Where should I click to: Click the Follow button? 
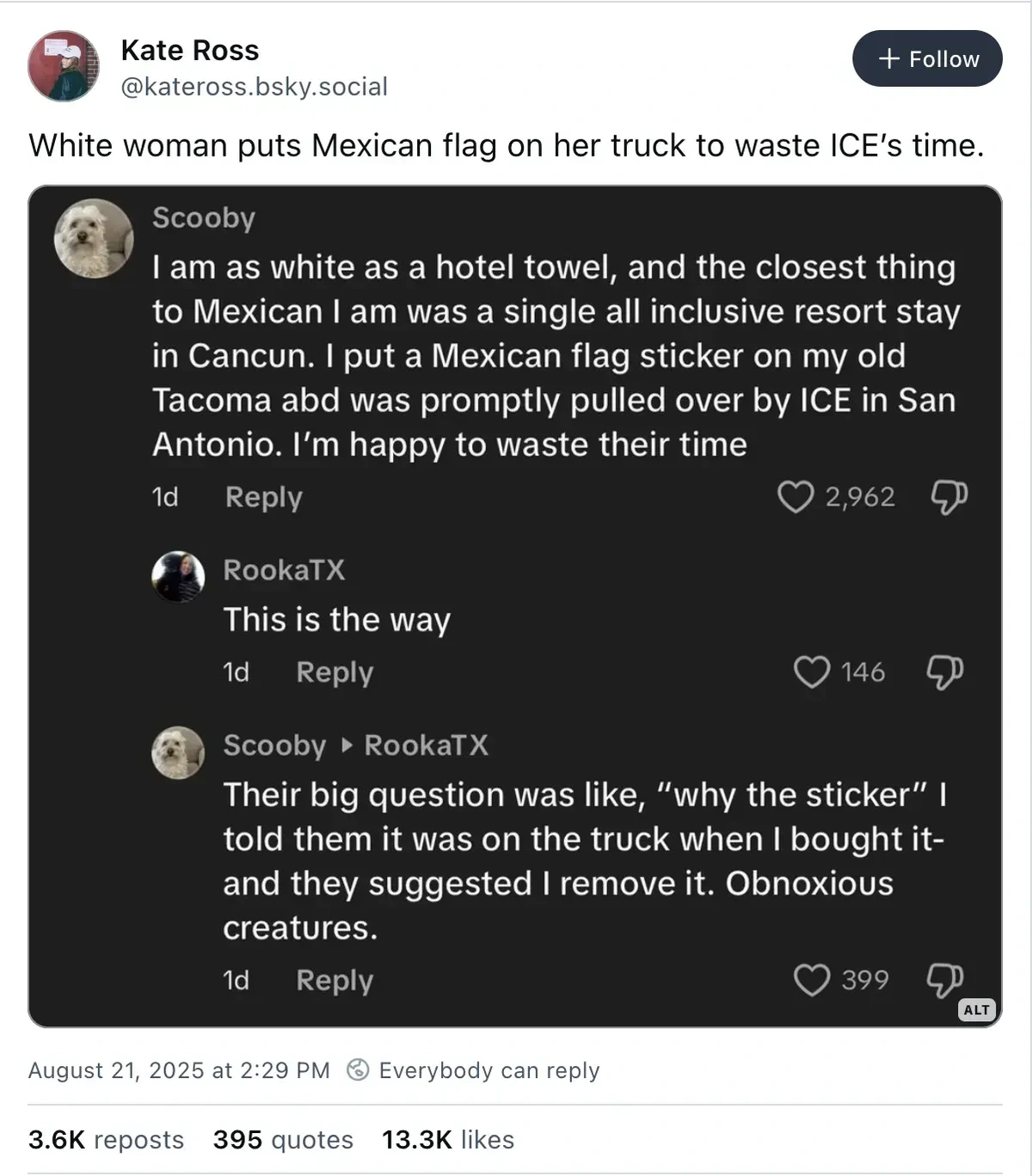point(927,58)
